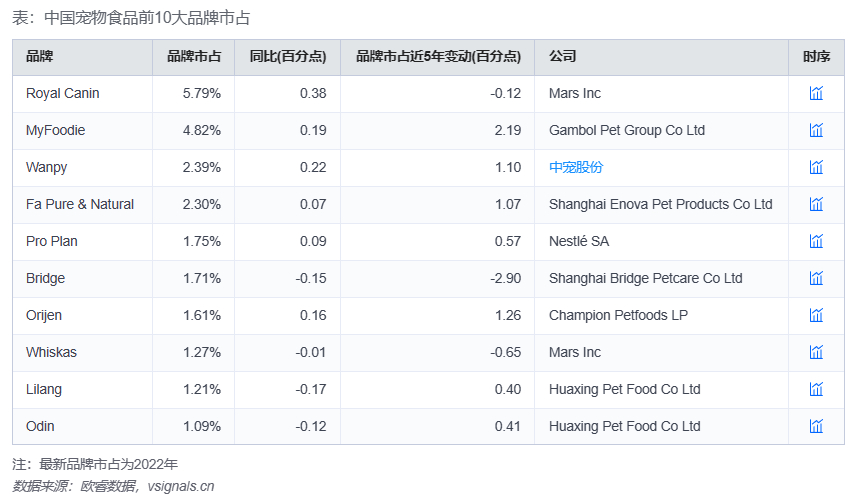
Task: Select the Royal Canin brand cell
Action: (63, 93)
